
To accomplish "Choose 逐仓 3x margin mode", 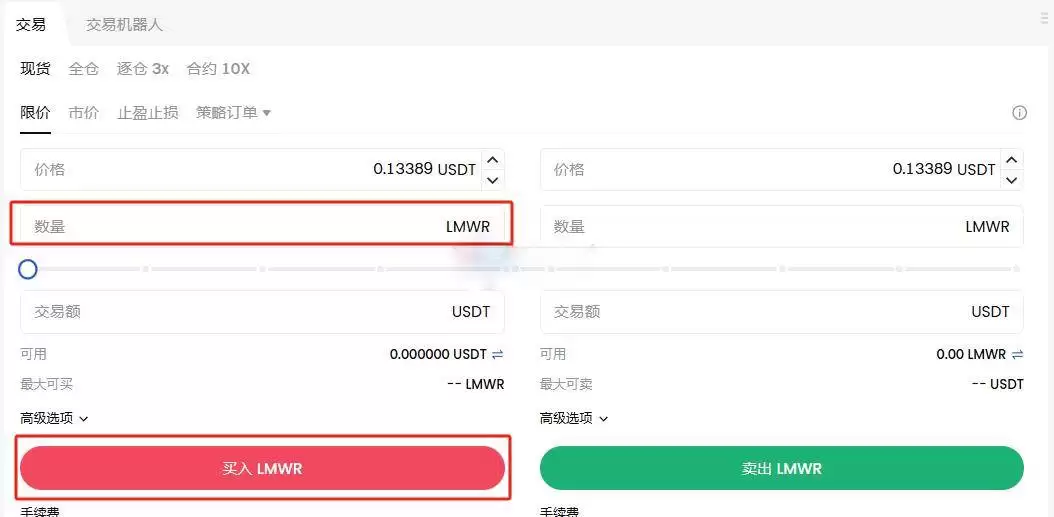I will coord(143,69).
